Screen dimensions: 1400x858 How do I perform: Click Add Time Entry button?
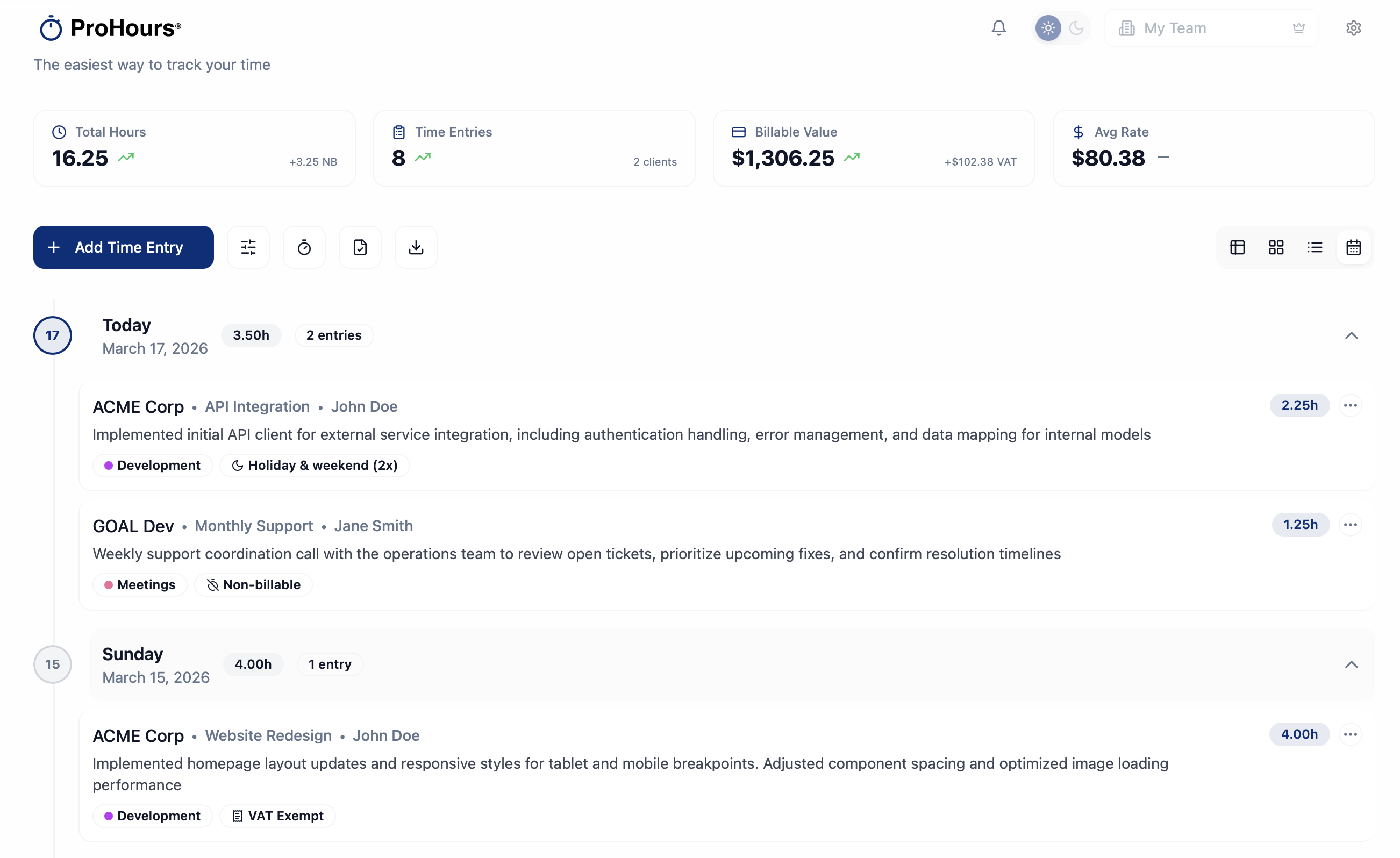(x=123, y=247)
